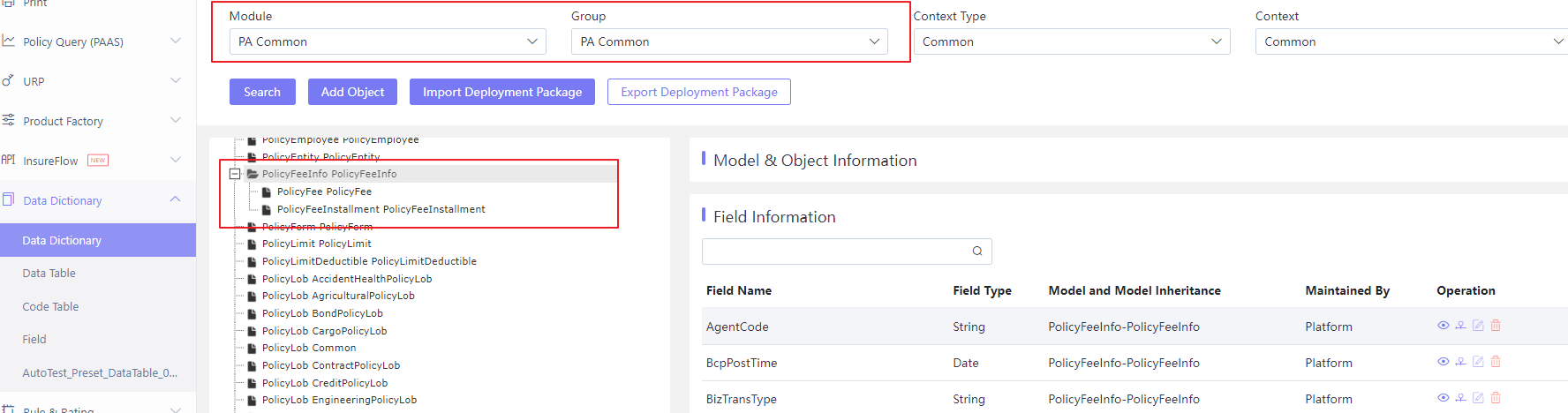Delete the AgentCode field using trash icon
1568x413 pixels.
(x=1496, y=326)
